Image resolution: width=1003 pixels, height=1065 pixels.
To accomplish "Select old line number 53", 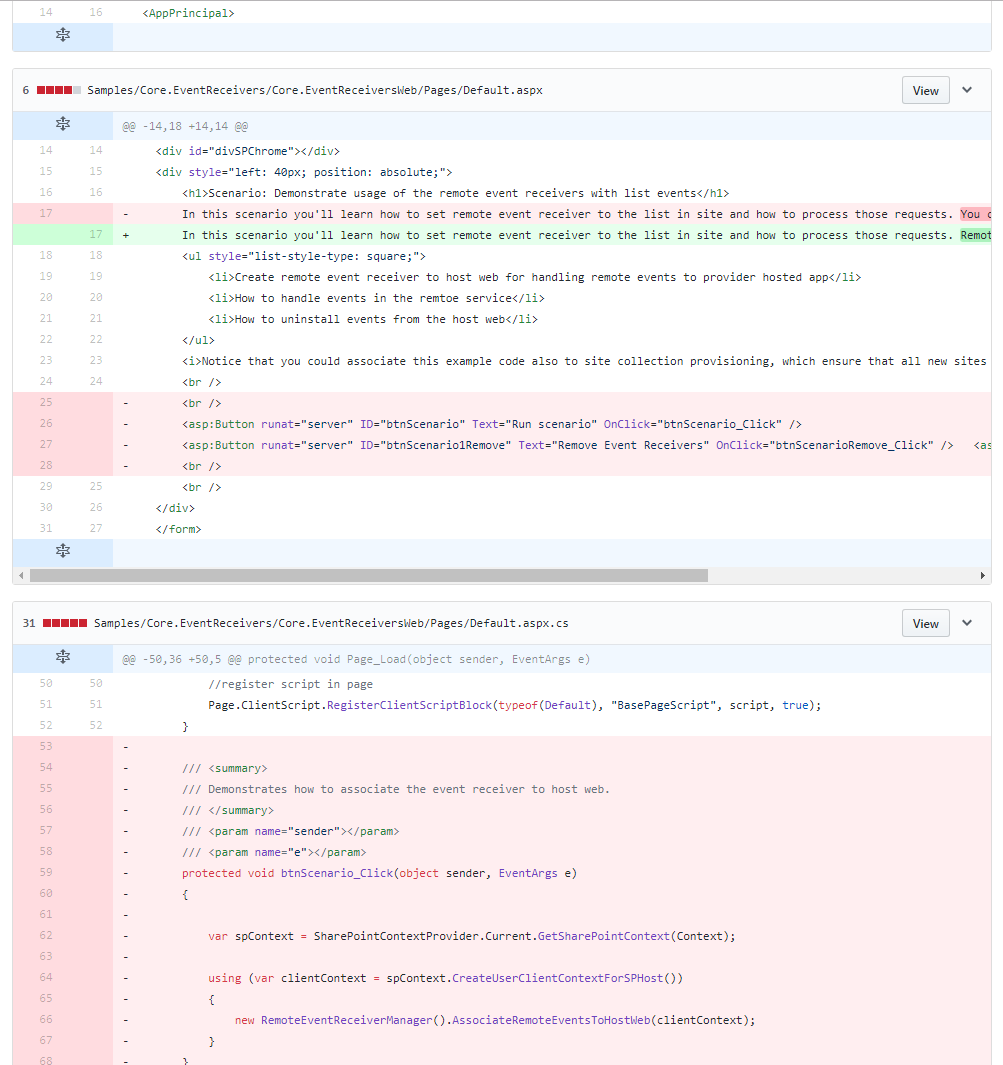I will (x=45, y=746).
